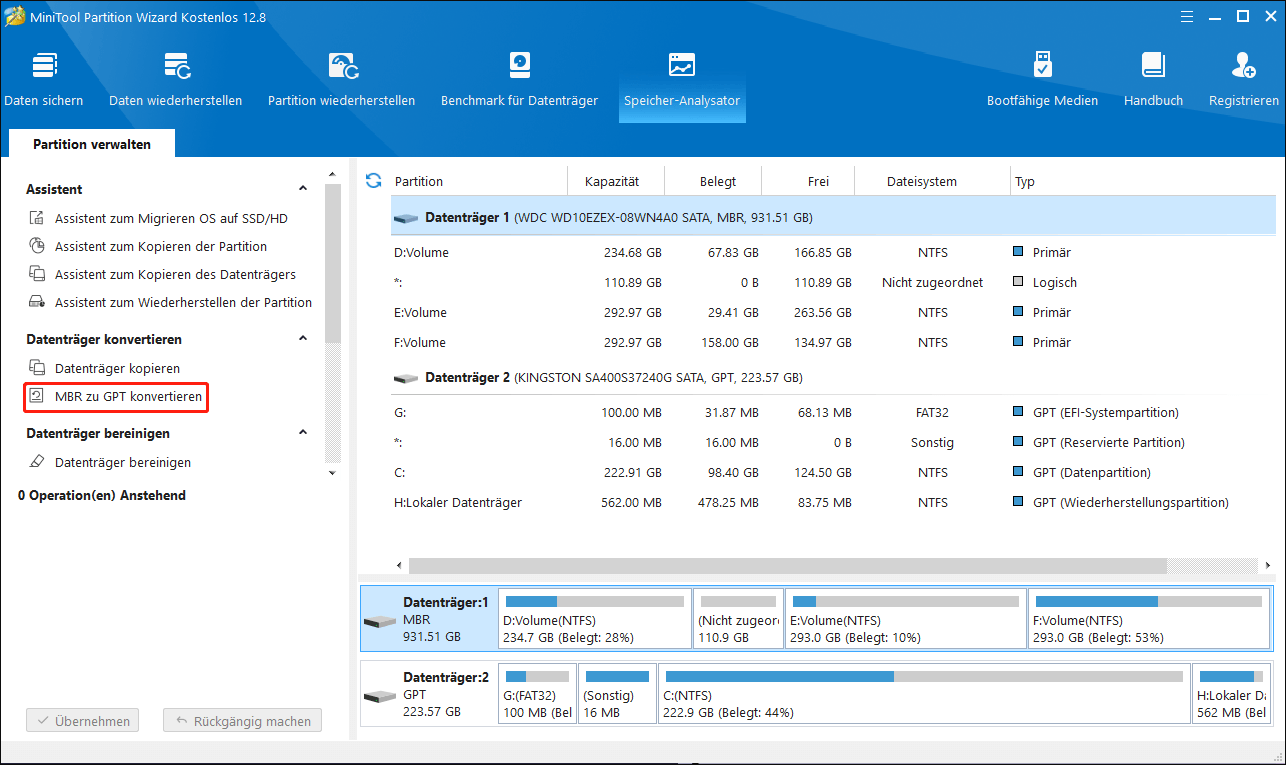The image size is (1286, 765).
Task: Select D:Volume row in partition list
Action: coord(833,253)
